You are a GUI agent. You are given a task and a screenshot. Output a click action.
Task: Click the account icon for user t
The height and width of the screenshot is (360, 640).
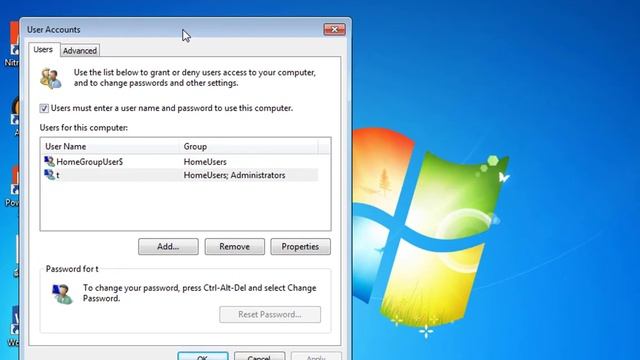coord(49,175)
